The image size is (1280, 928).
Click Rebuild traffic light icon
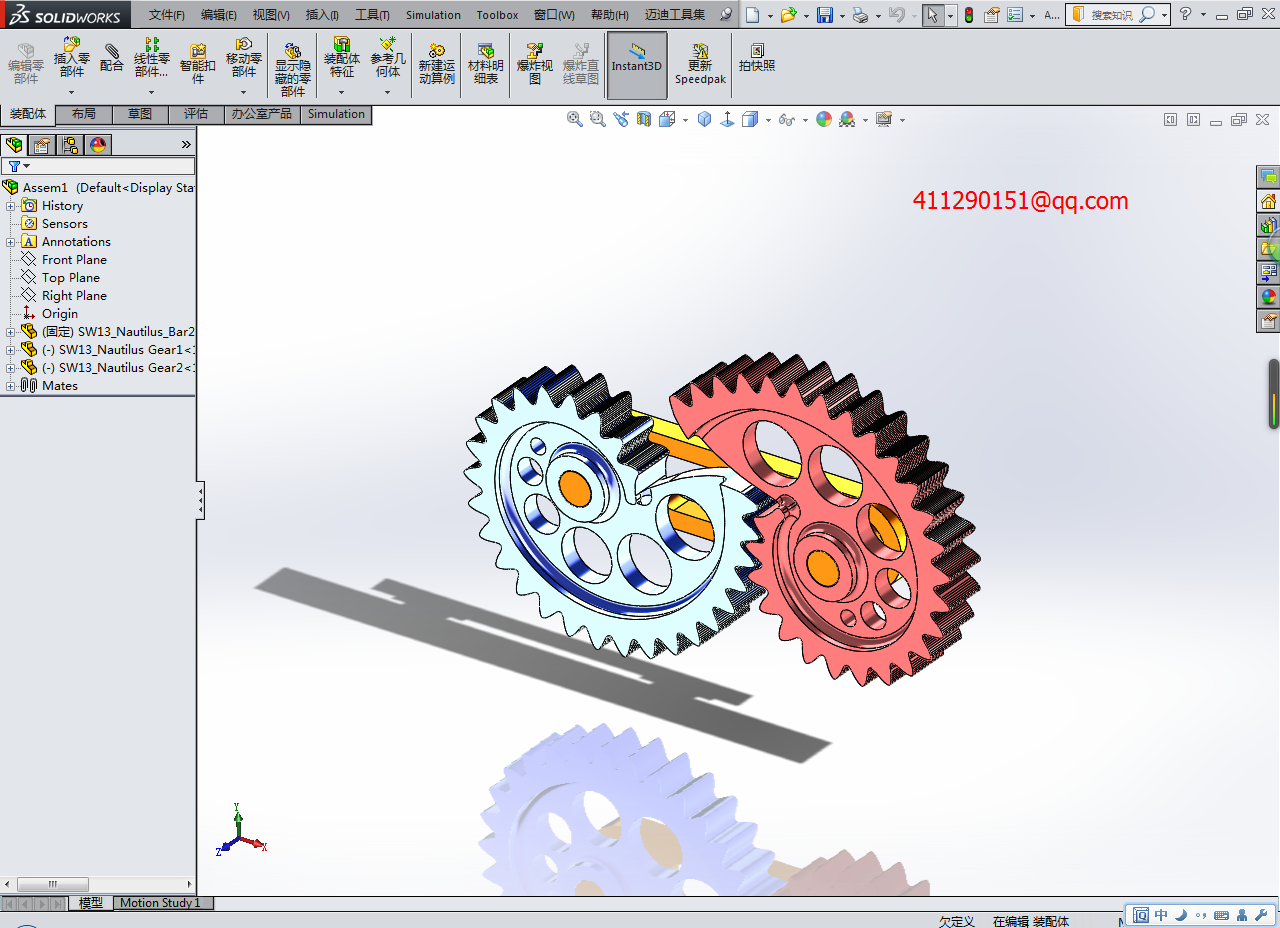969,15
